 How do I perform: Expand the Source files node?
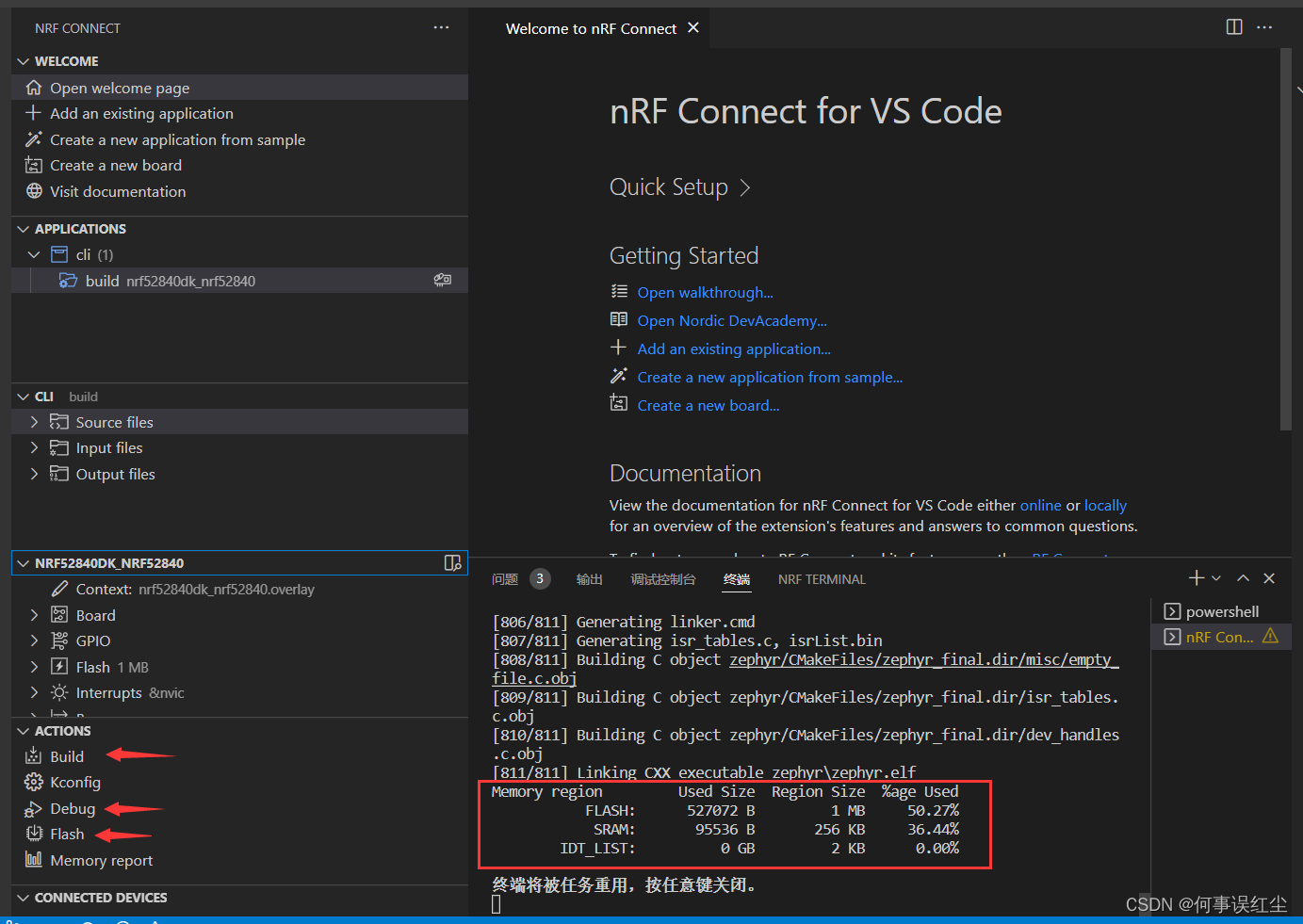coord(34,422)
